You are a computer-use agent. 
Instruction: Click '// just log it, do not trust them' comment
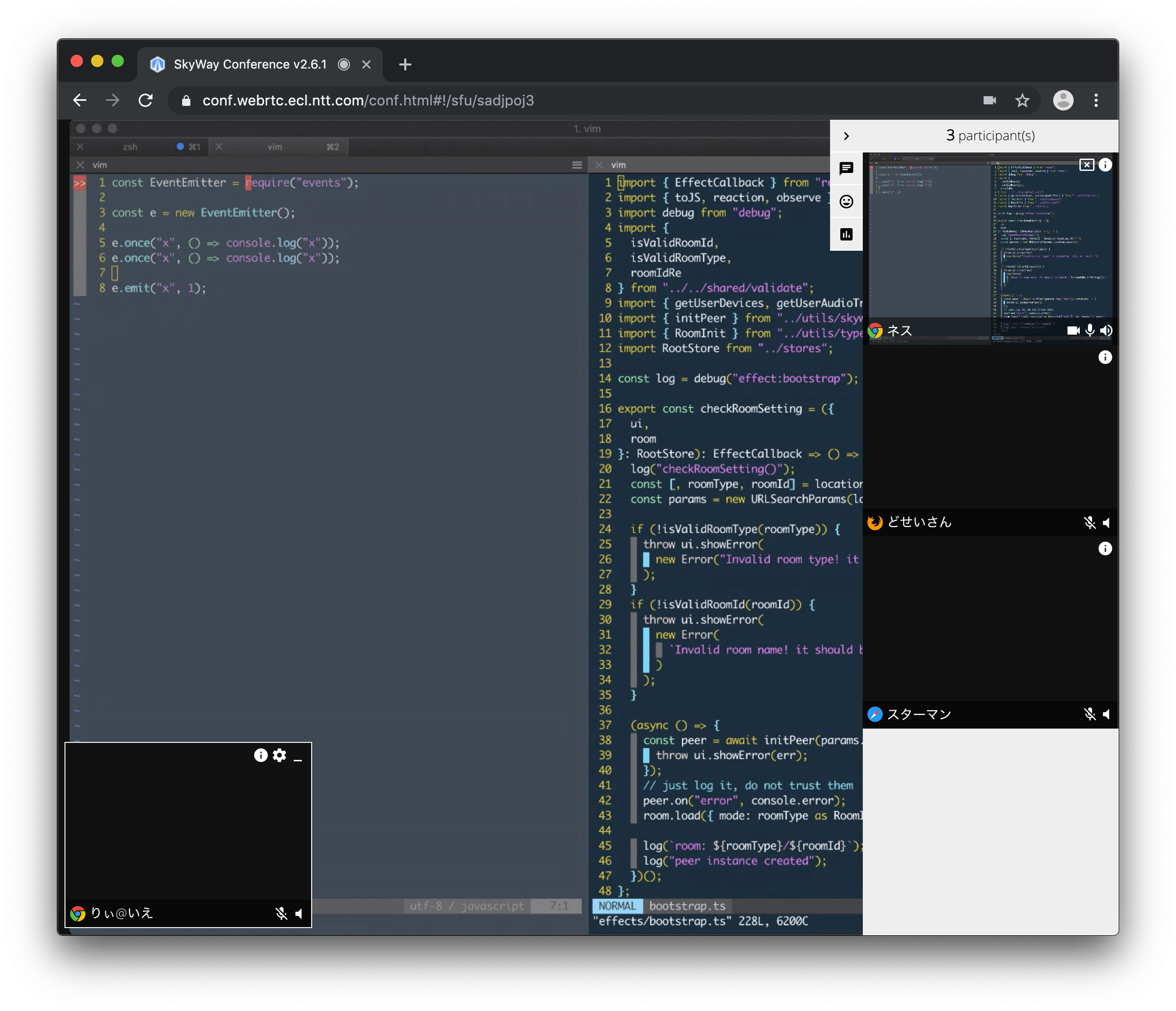[x=748, y=786]
